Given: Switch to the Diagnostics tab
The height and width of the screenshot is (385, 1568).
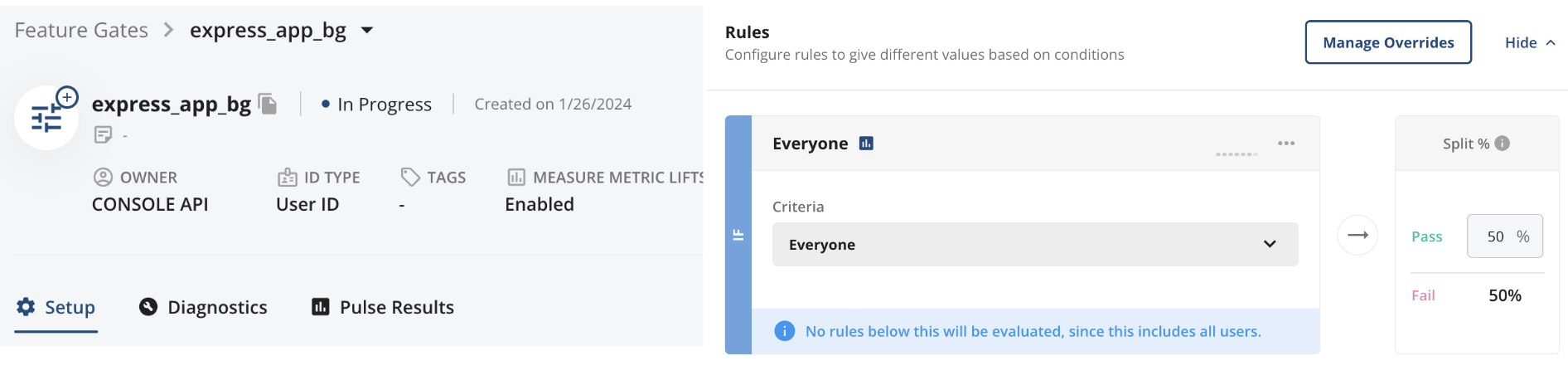Looking at the screenshot, I should point(203,307).
